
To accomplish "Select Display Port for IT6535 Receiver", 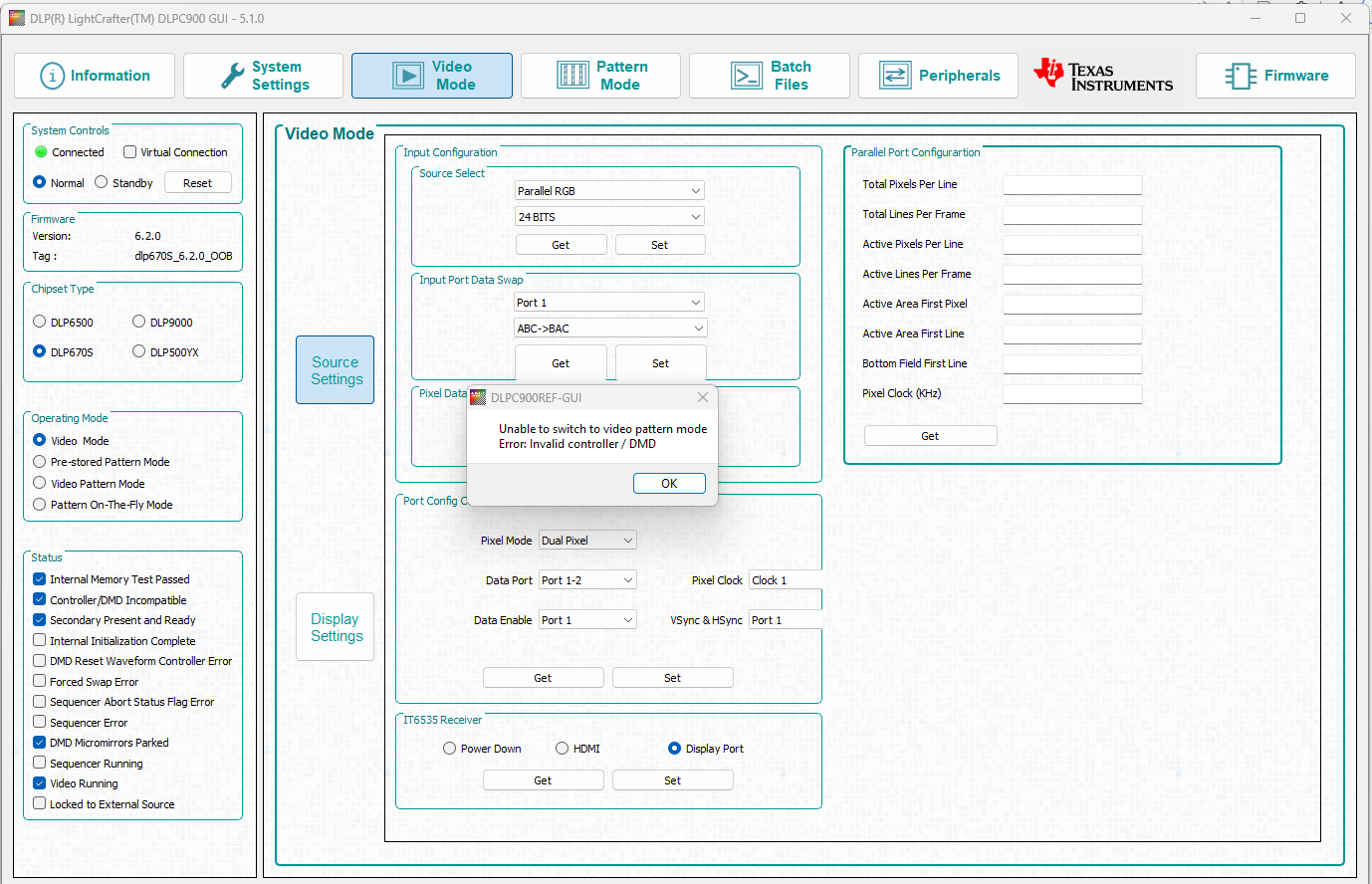I will (675, 749).
